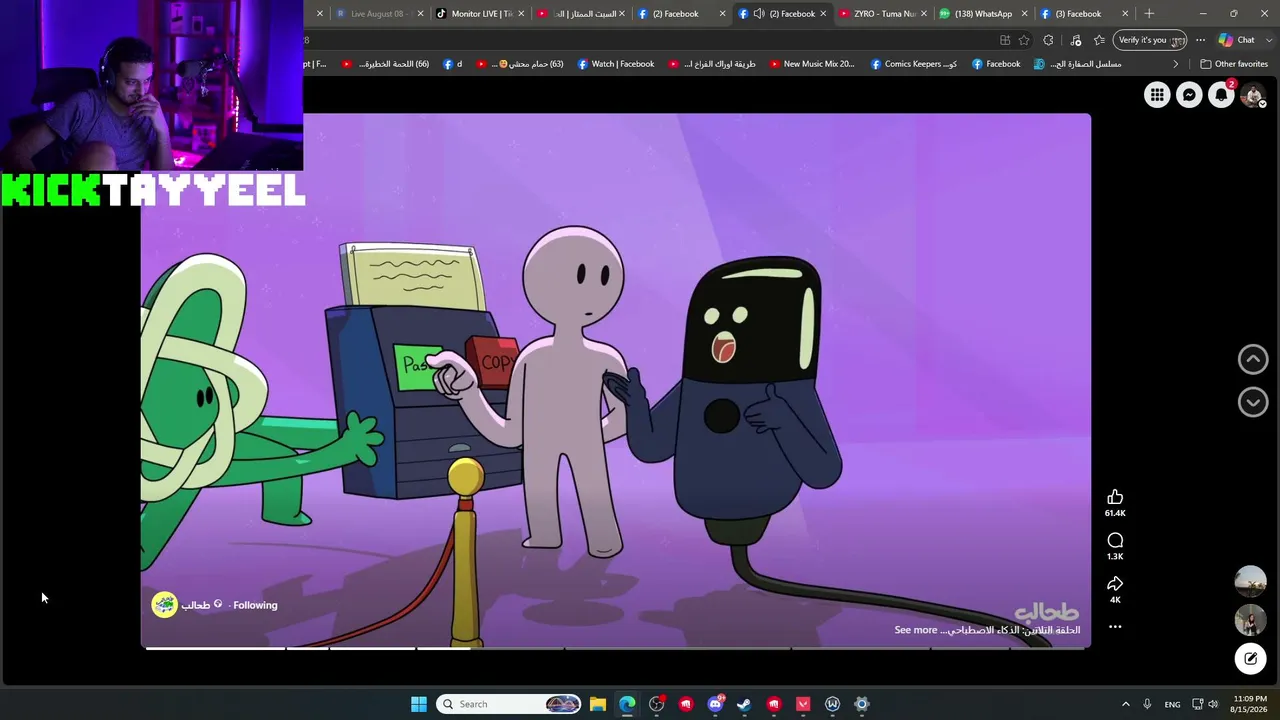Show more bookmarks with the overflow chevron

[1176, 64]
